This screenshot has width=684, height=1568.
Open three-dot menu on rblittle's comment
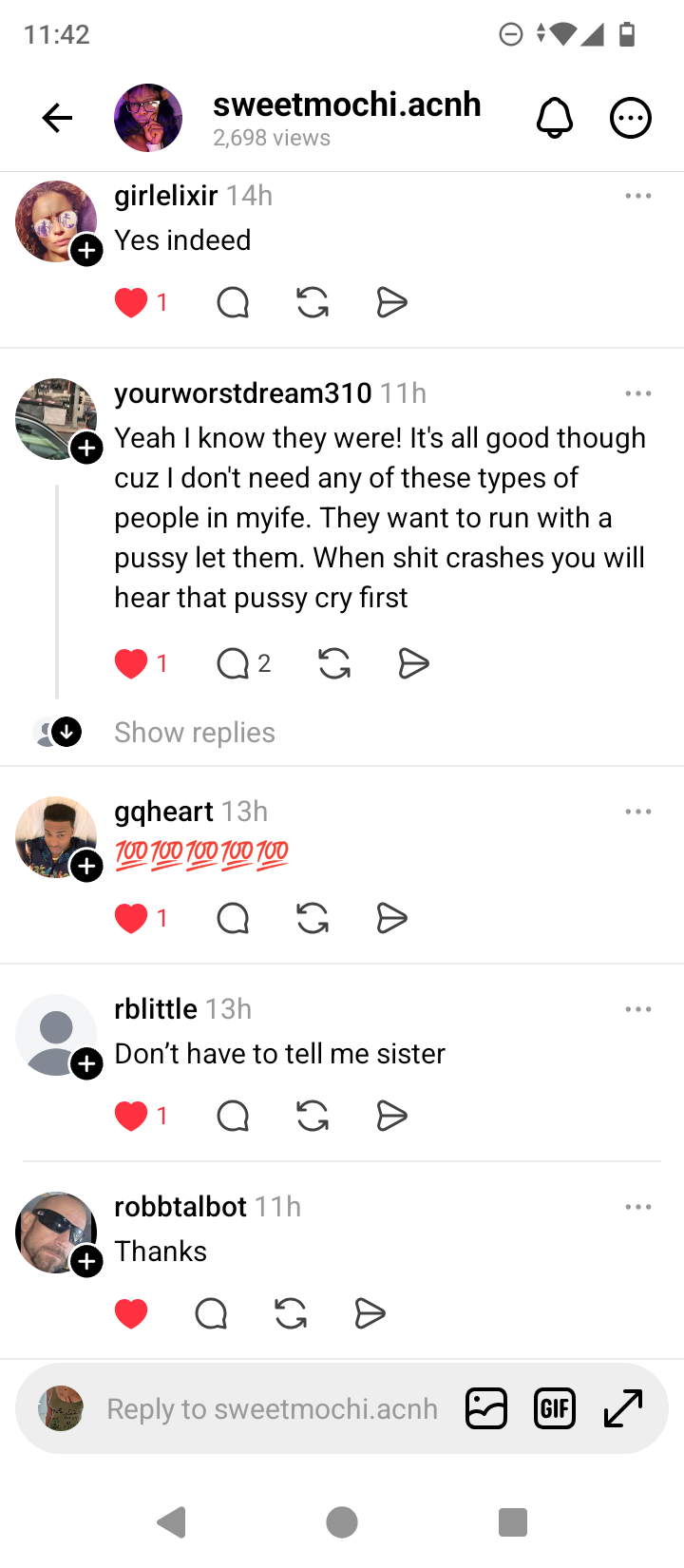click(638, 1009)
